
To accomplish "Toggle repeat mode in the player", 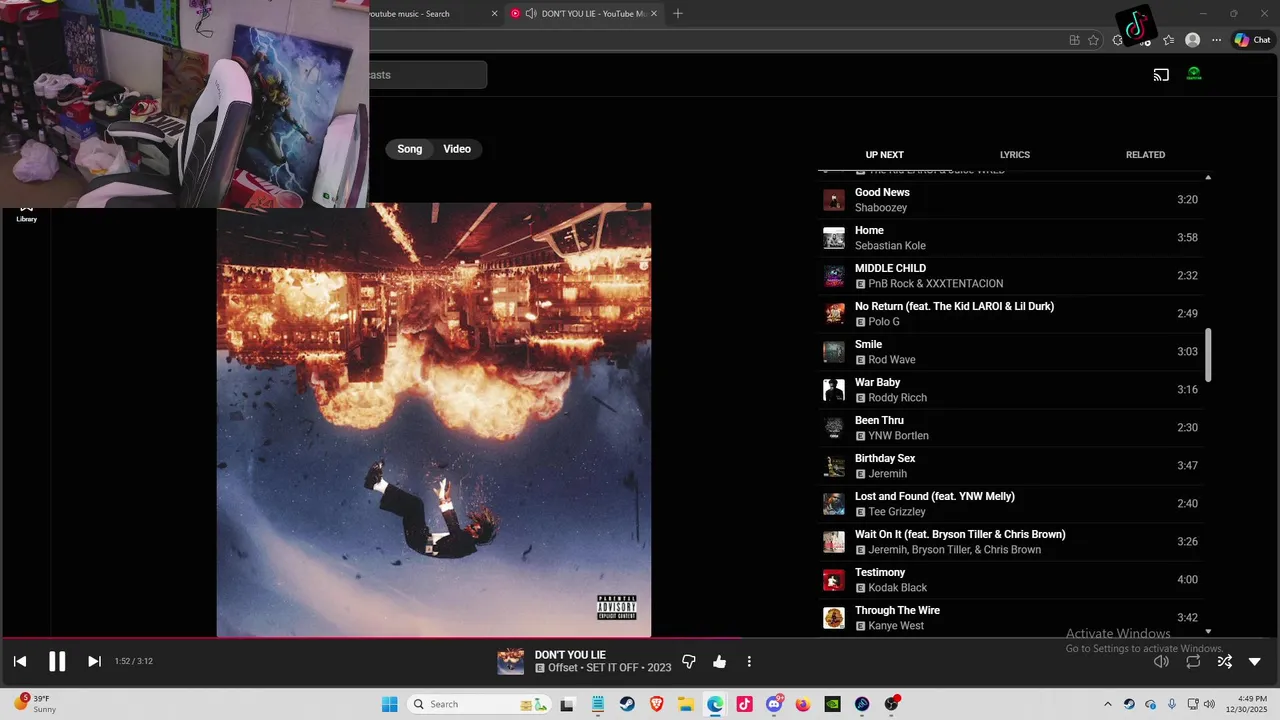I will [x=1193, y=661].
